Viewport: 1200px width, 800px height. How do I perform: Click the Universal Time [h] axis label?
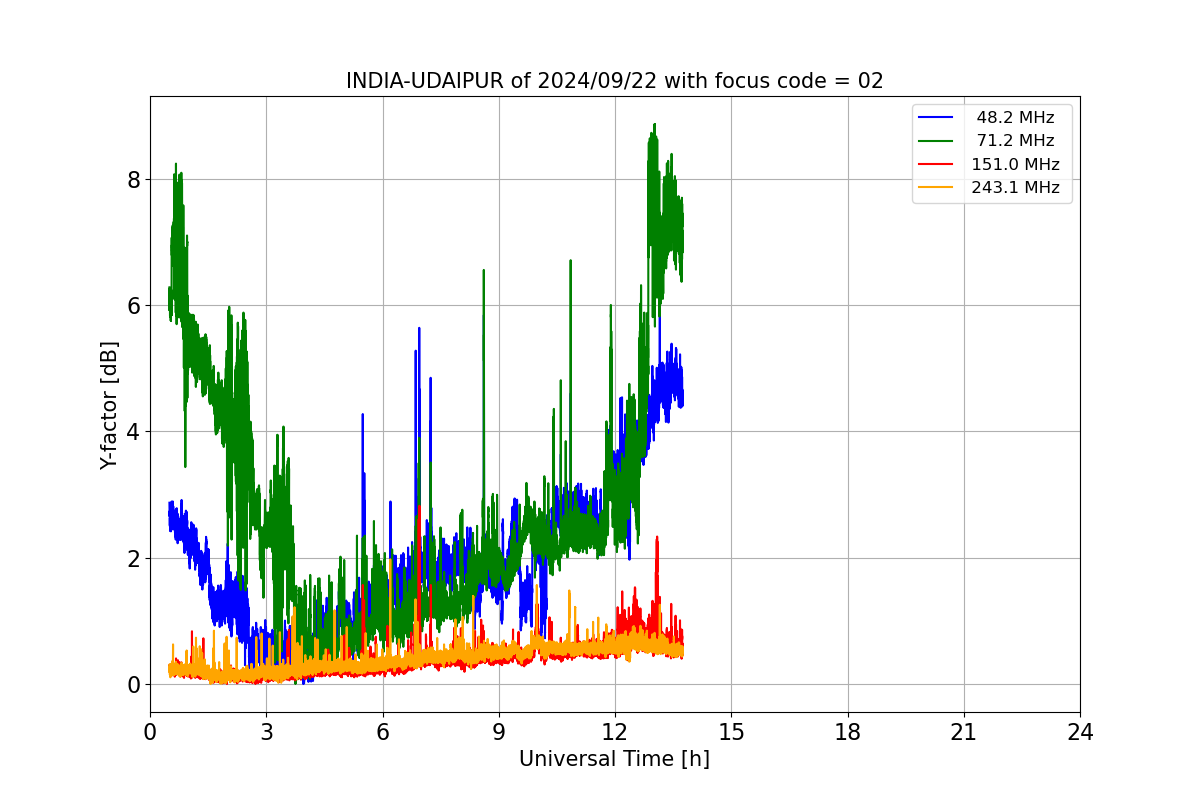click(614, 759)
